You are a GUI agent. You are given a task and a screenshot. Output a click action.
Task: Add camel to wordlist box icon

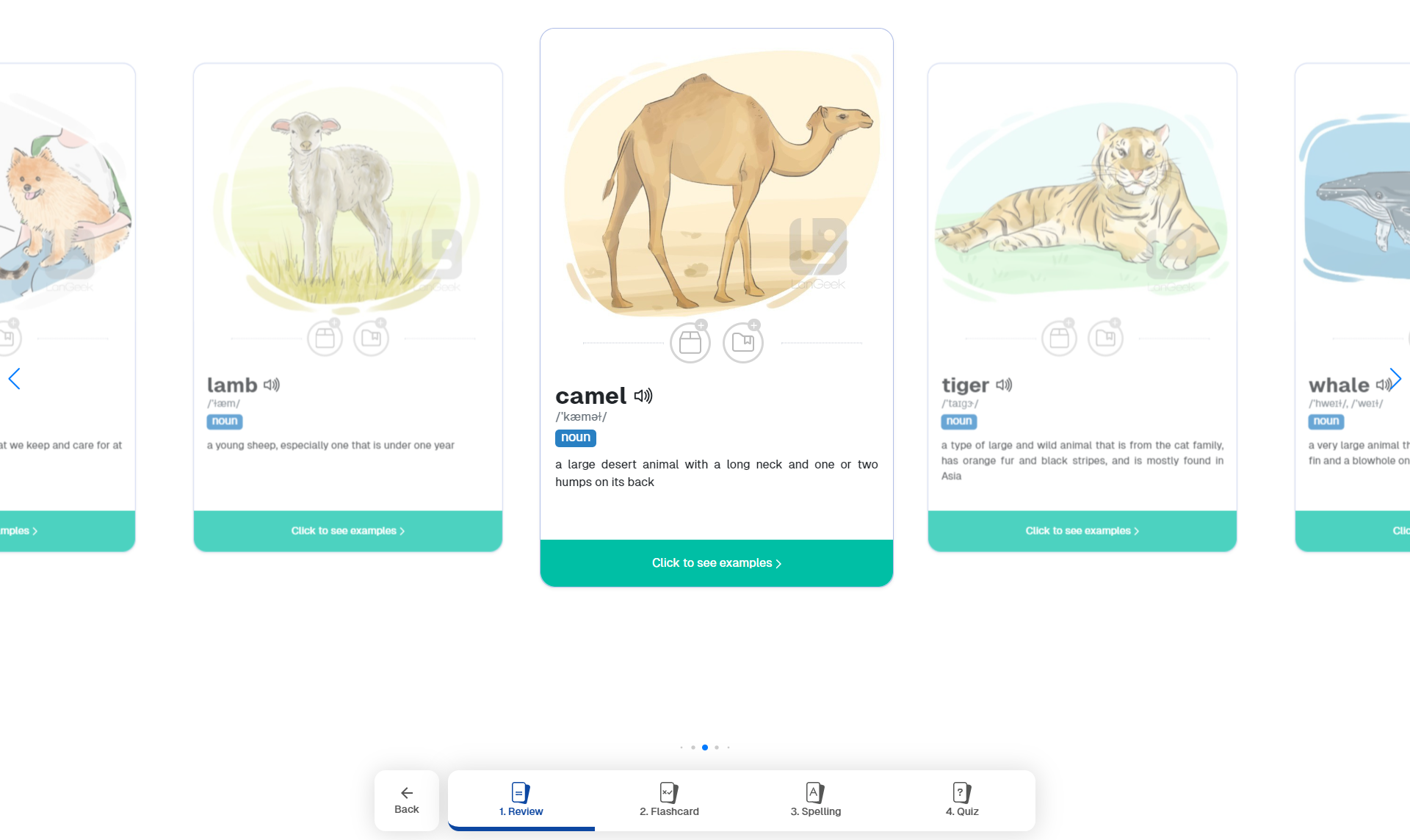[690, 342]
